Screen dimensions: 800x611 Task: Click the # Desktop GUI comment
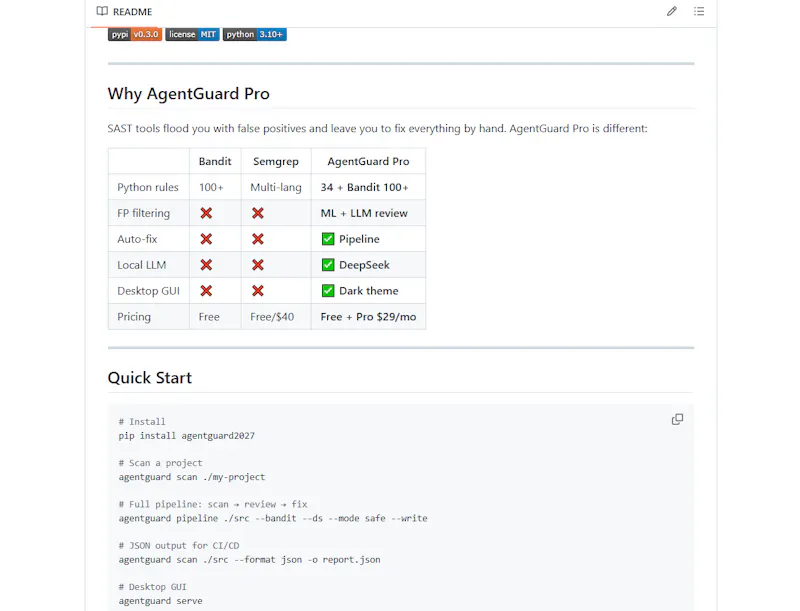click(x=153, y=587)
